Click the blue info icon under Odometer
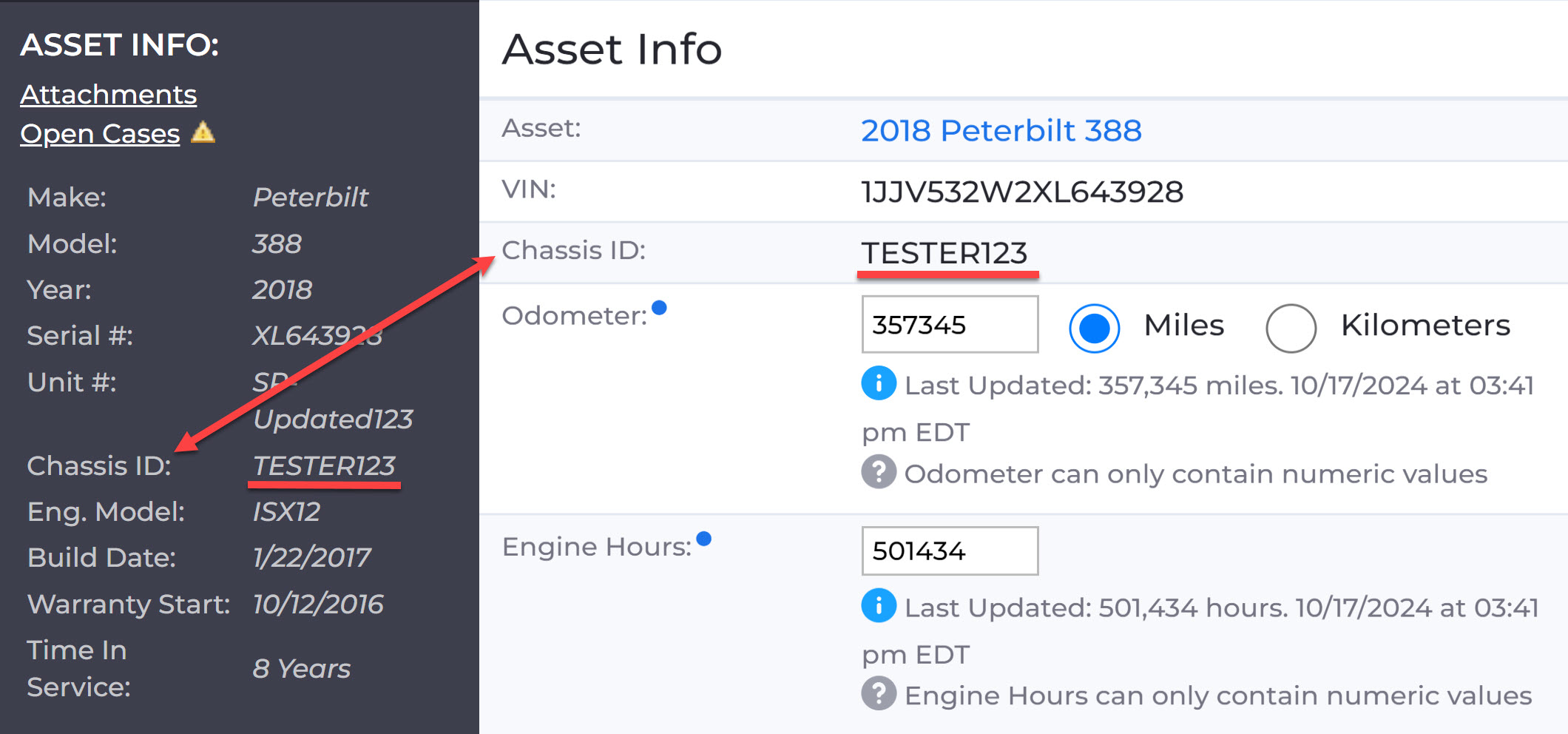1568x734 pixels. tap(879, 383)
